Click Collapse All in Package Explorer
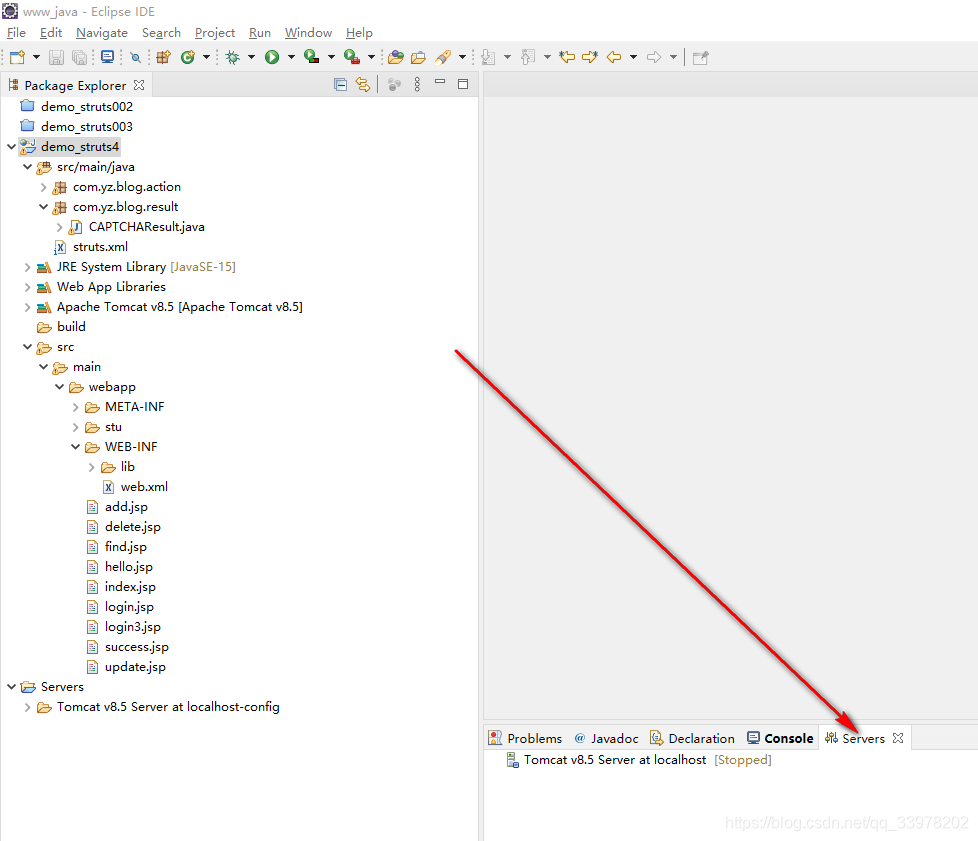The image size is (978, 841). [x=341, y=85]
